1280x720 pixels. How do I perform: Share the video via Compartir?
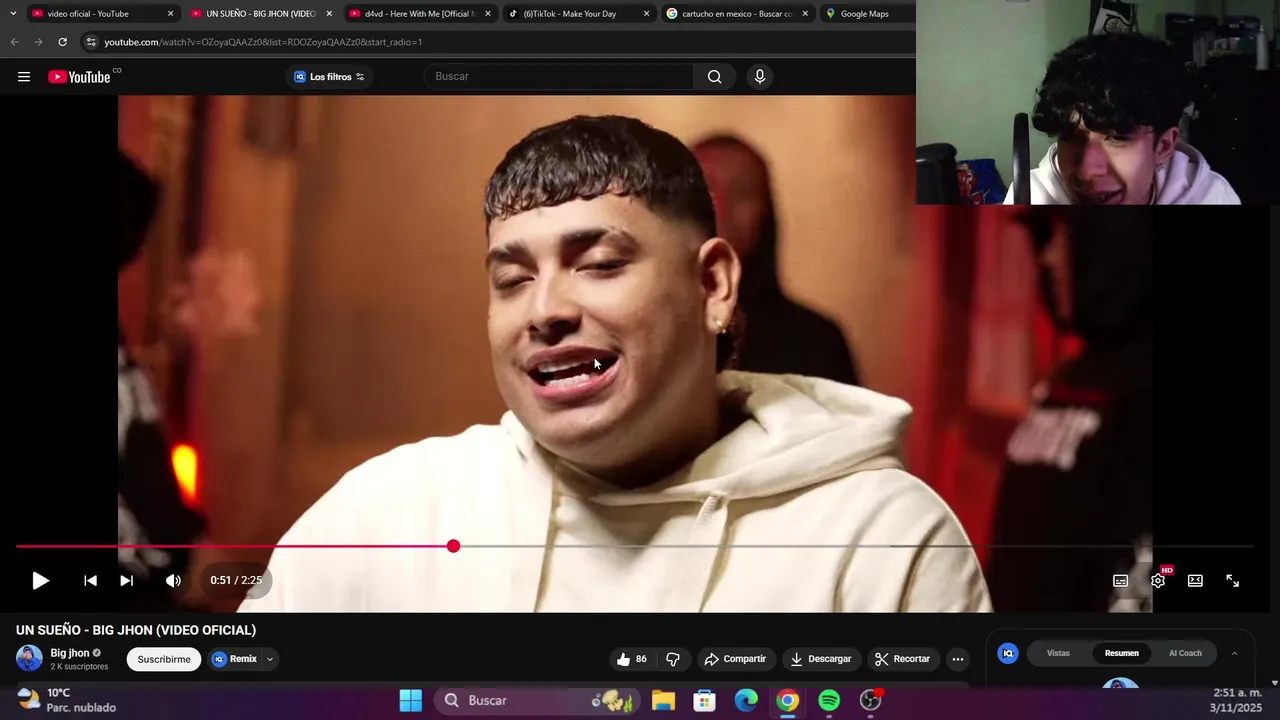point(735,659)
